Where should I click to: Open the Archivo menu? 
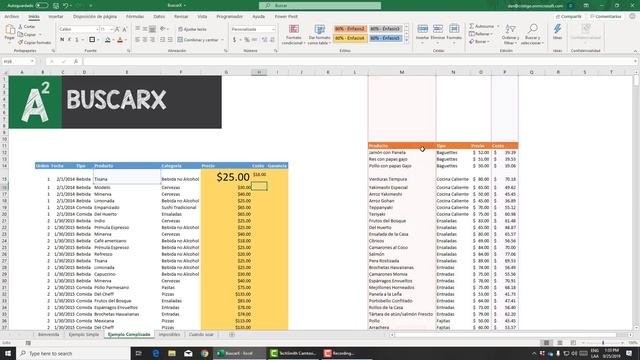[x=11, y=17]
